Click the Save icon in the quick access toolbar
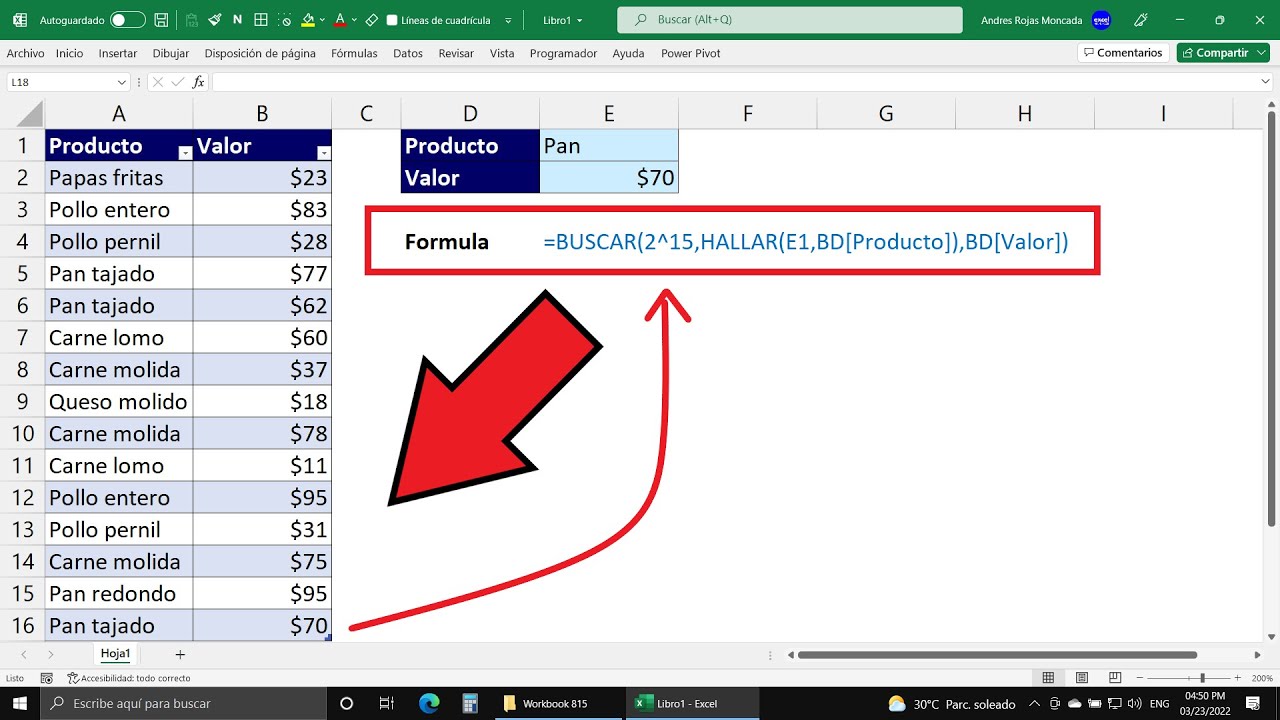Screen dimensions: 1280x720 [161, 20]
